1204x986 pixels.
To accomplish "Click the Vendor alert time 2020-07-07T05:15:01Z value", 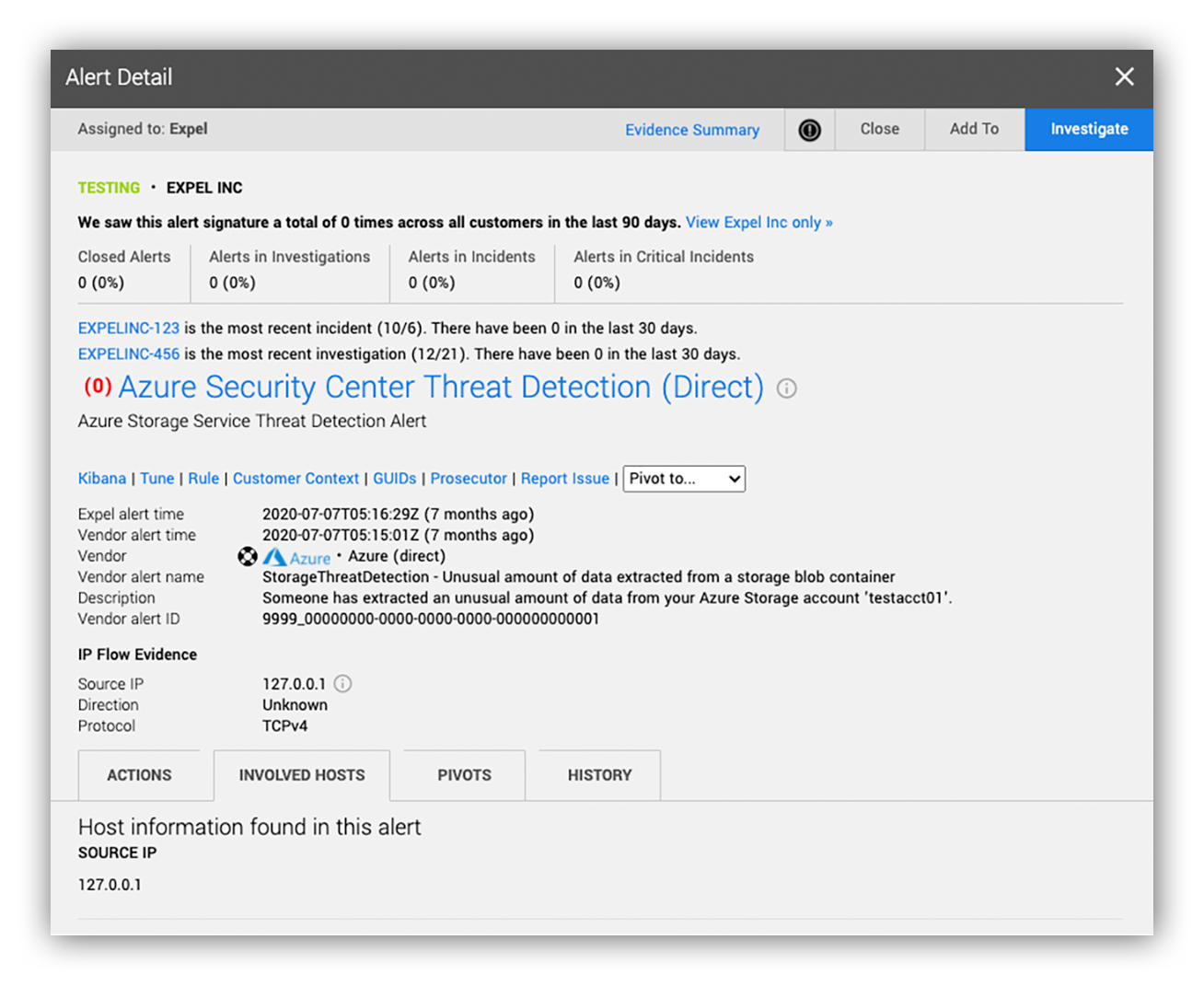I will pos(398,535).
